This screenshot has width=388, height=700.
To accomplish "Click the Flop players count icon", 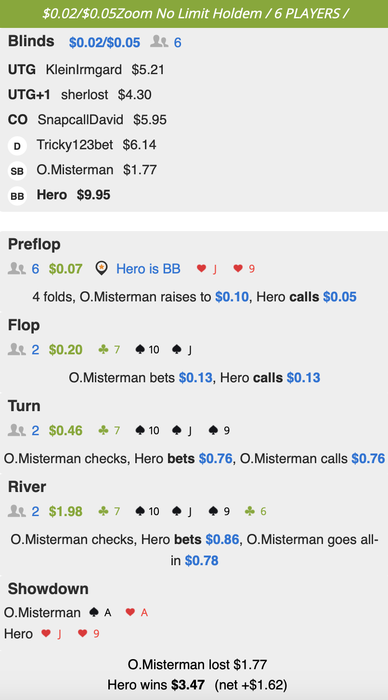I will [x=17, y=350].
